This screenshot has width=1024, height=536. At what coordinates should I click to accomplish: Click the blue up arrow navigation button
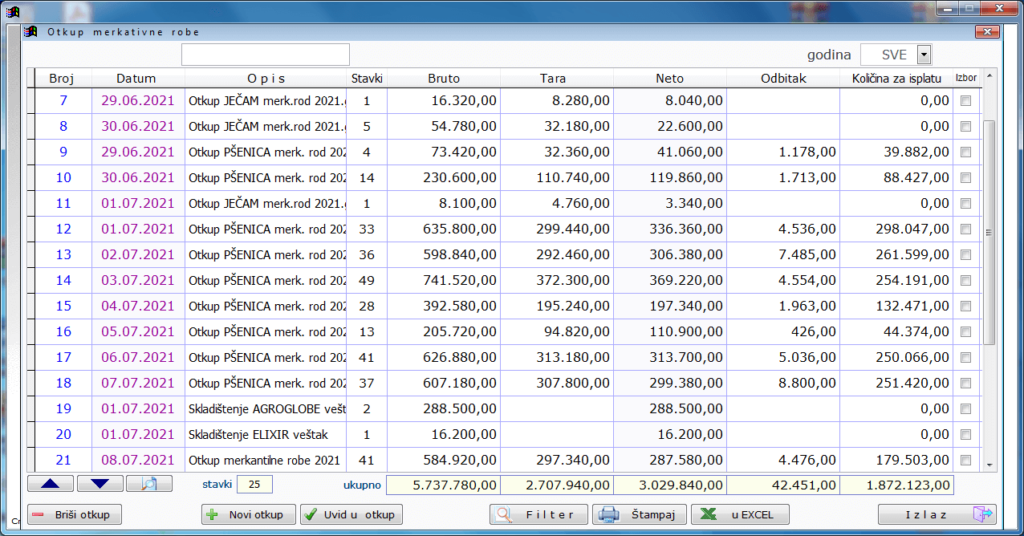tap(50, 484)
